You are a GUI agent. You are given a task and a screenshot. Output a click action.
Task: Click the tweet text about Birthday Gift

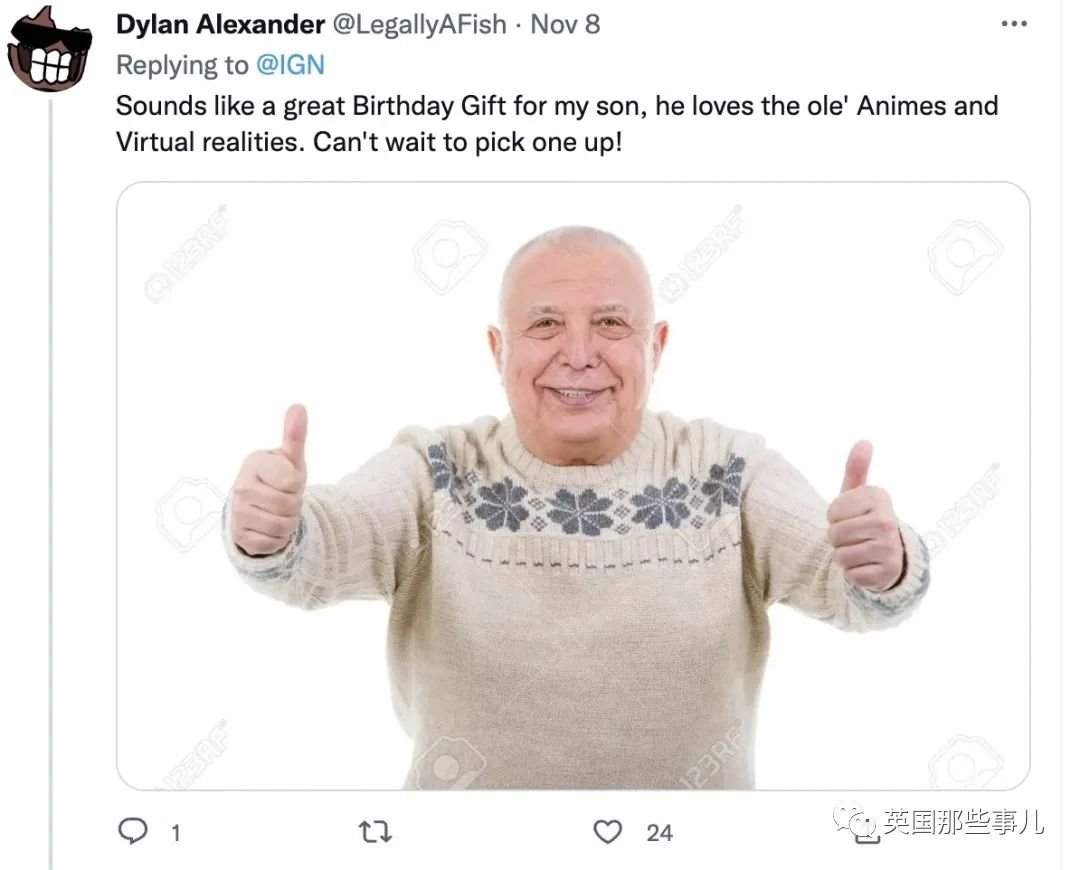click(557, 124)
